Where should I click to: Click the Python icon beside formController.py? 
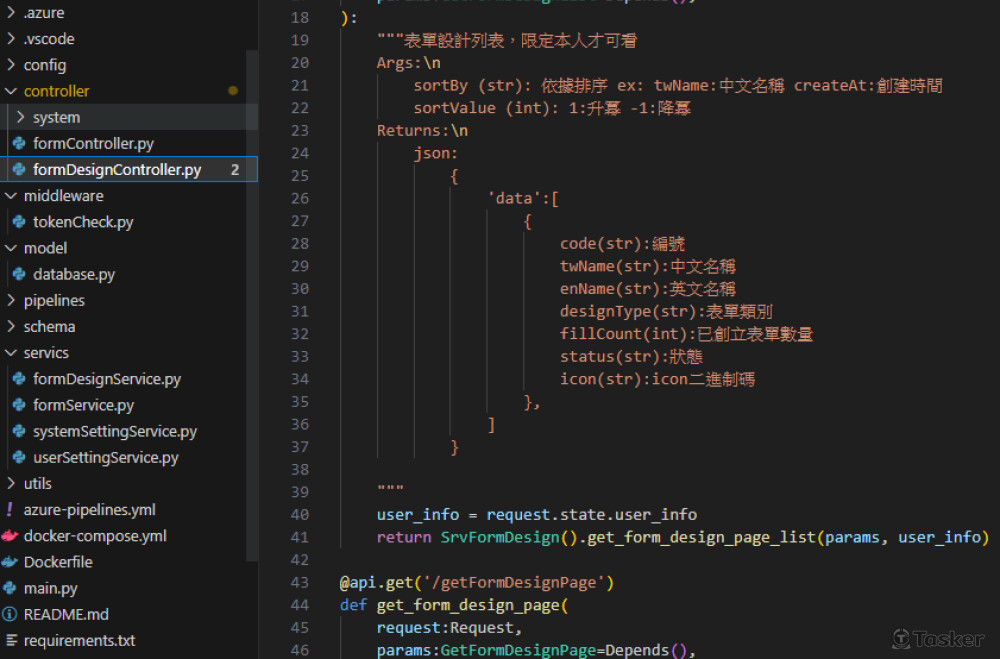pyautogui.click(x=19, y=143)
